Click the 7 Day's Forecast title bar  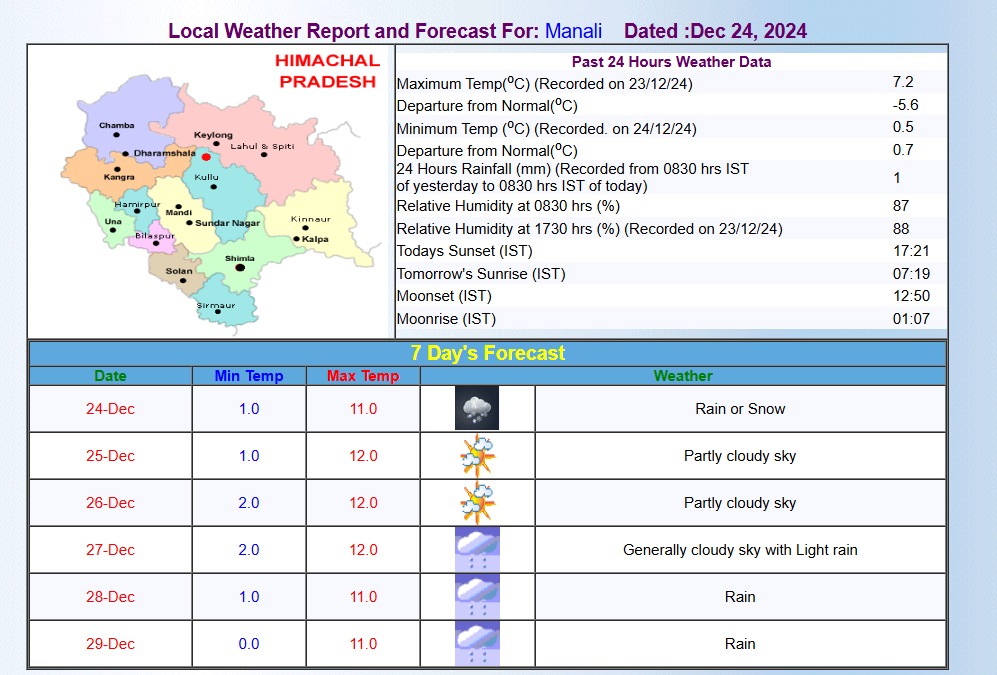487,353
